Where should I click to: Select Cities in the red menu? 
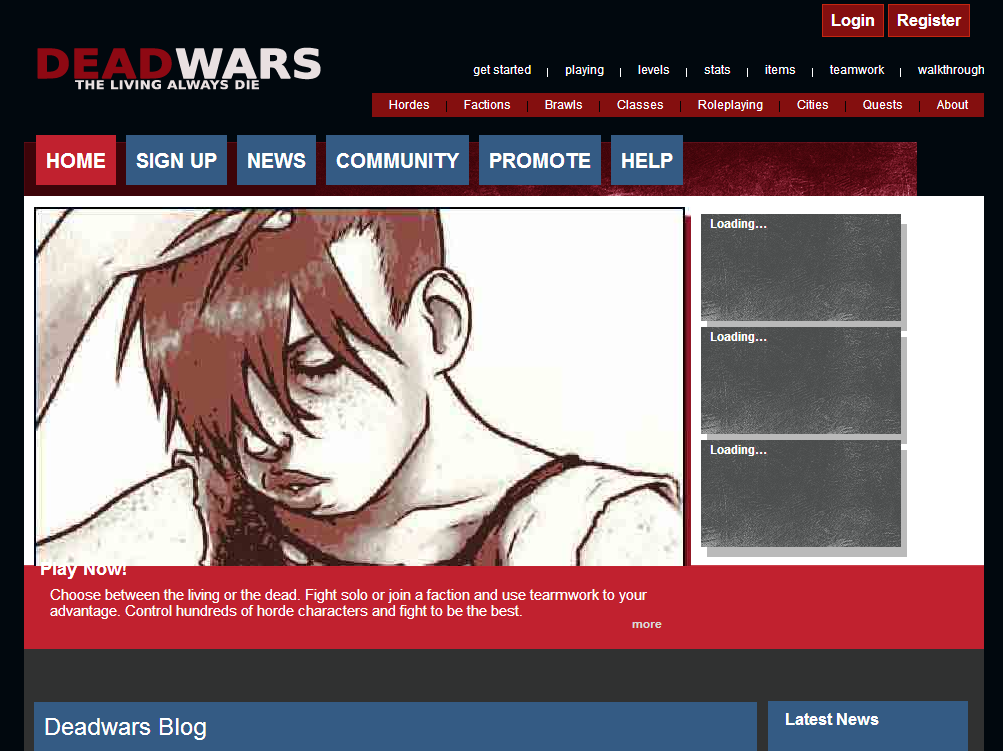coord(812,105)
